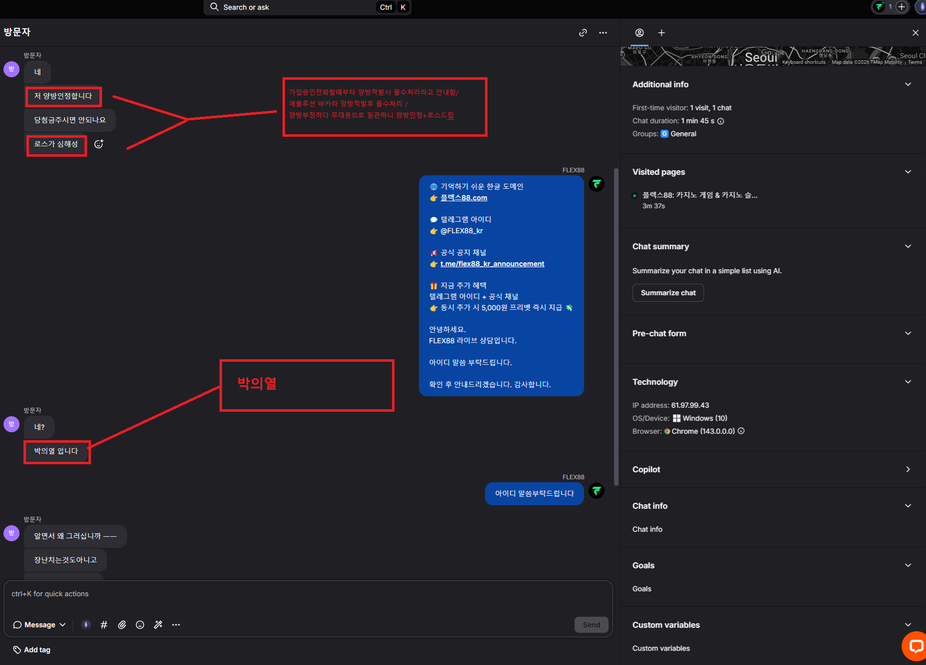This screenshot has width=926, height=665.
Task: Click the plus icon in details panel
Action: tap(661, 33)
